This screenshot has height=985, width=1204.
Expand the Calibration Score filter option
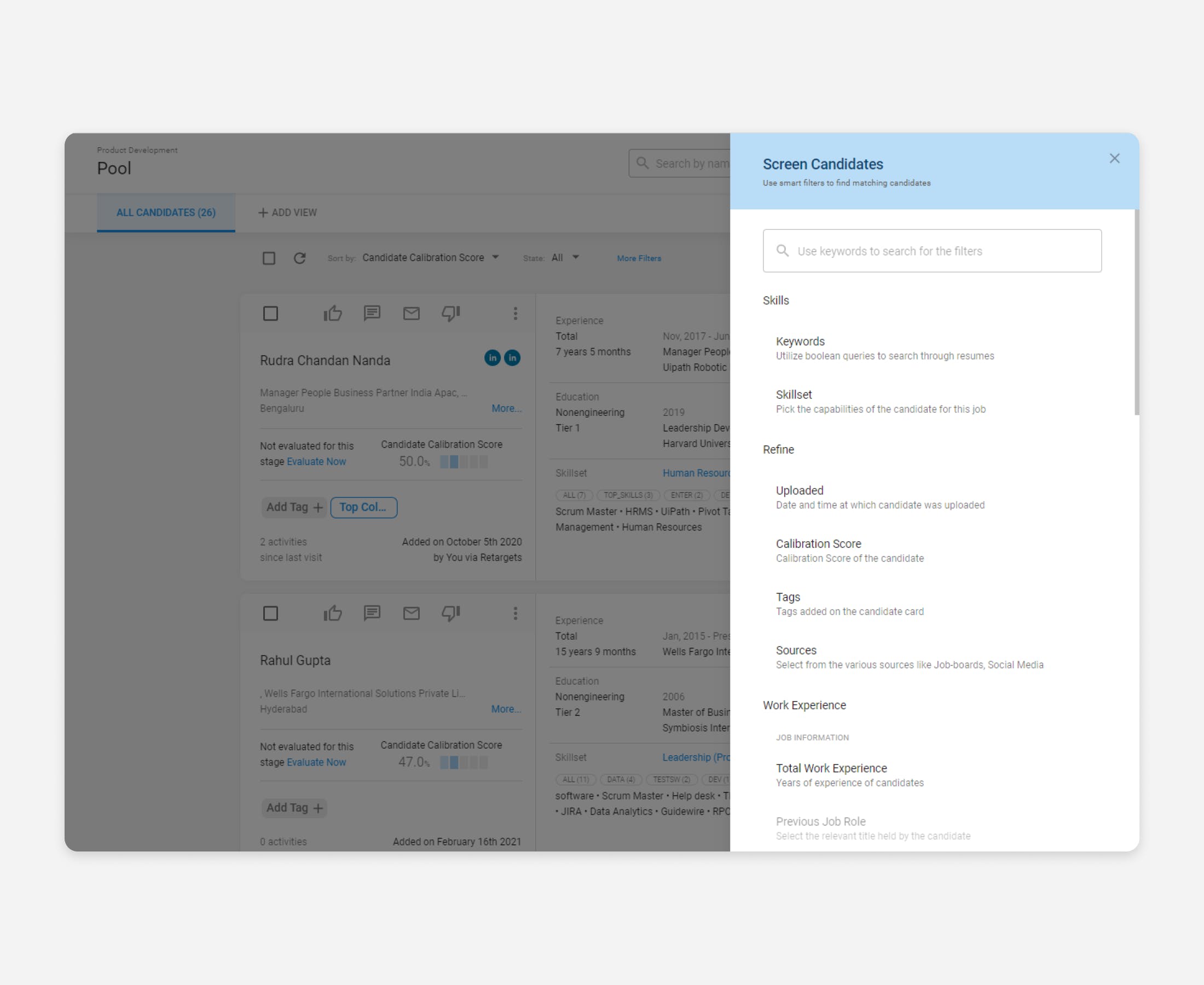[x=818, y=550]
